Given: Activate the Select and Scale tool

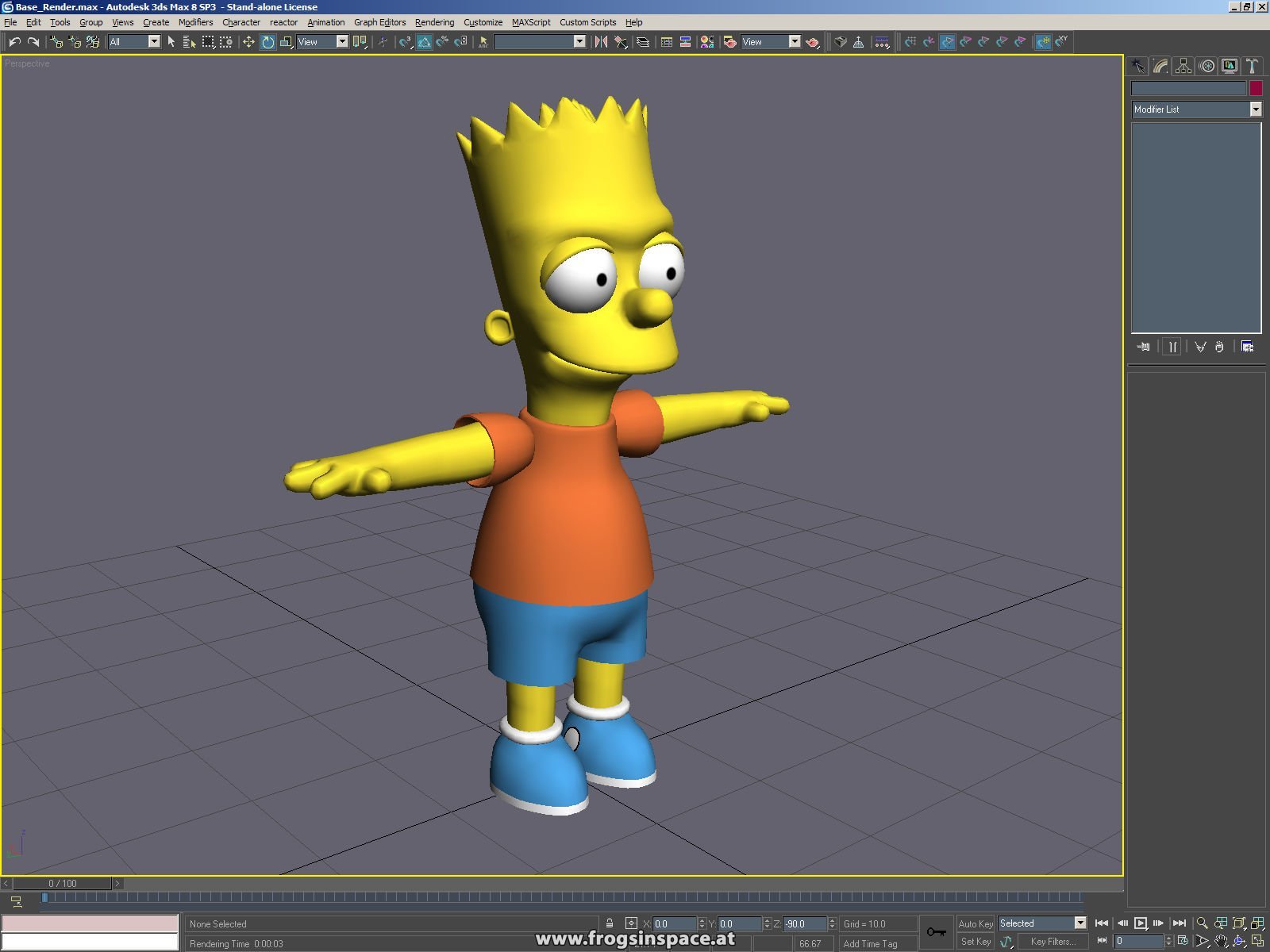Looking at the screenshot, I should pos(287,42).
